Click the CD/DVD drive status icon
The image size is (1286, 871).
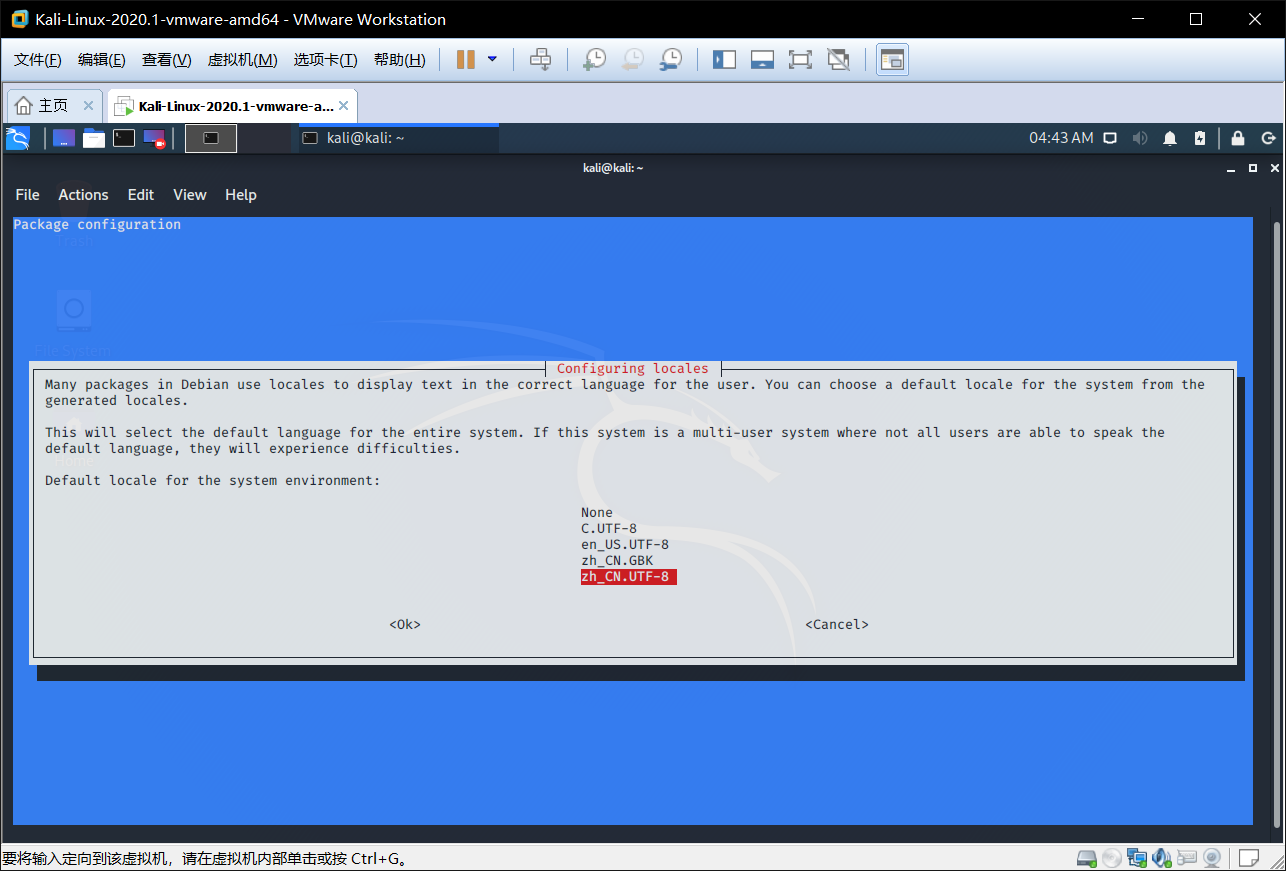pyautogui.click(x=1112, y=858)
